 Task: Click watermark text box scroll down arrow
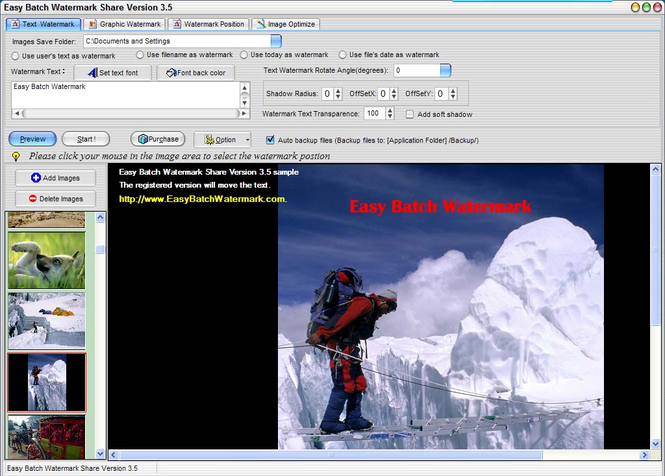coord(244,103)
